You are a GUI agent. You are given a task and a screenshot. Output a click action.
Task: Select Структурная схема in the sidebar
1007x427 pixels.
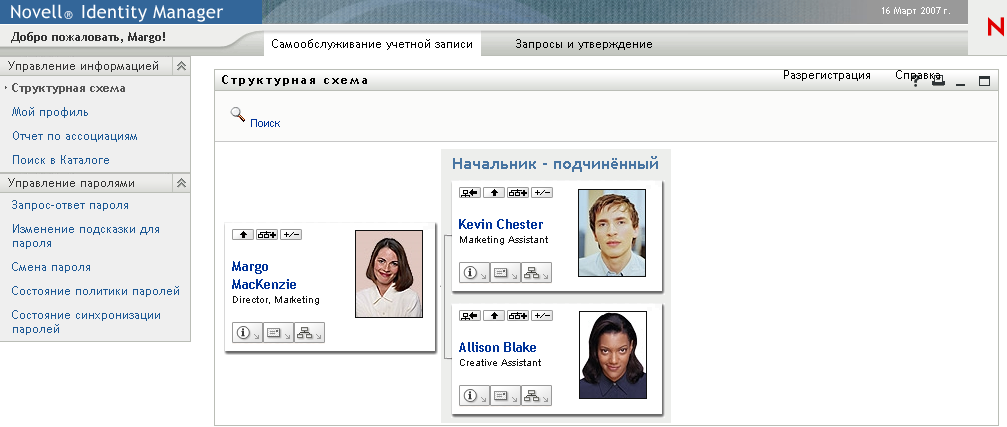pyautogui.click(x=69, y=89)
